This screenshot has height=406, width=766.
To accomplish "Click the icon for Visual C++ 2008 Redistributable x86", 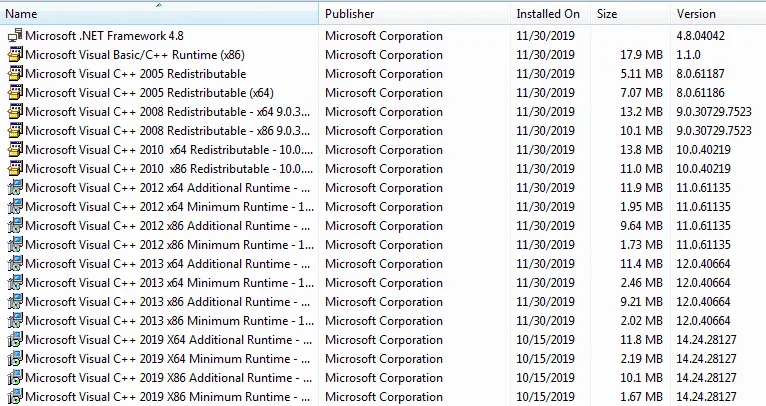I will pos(15,131).
